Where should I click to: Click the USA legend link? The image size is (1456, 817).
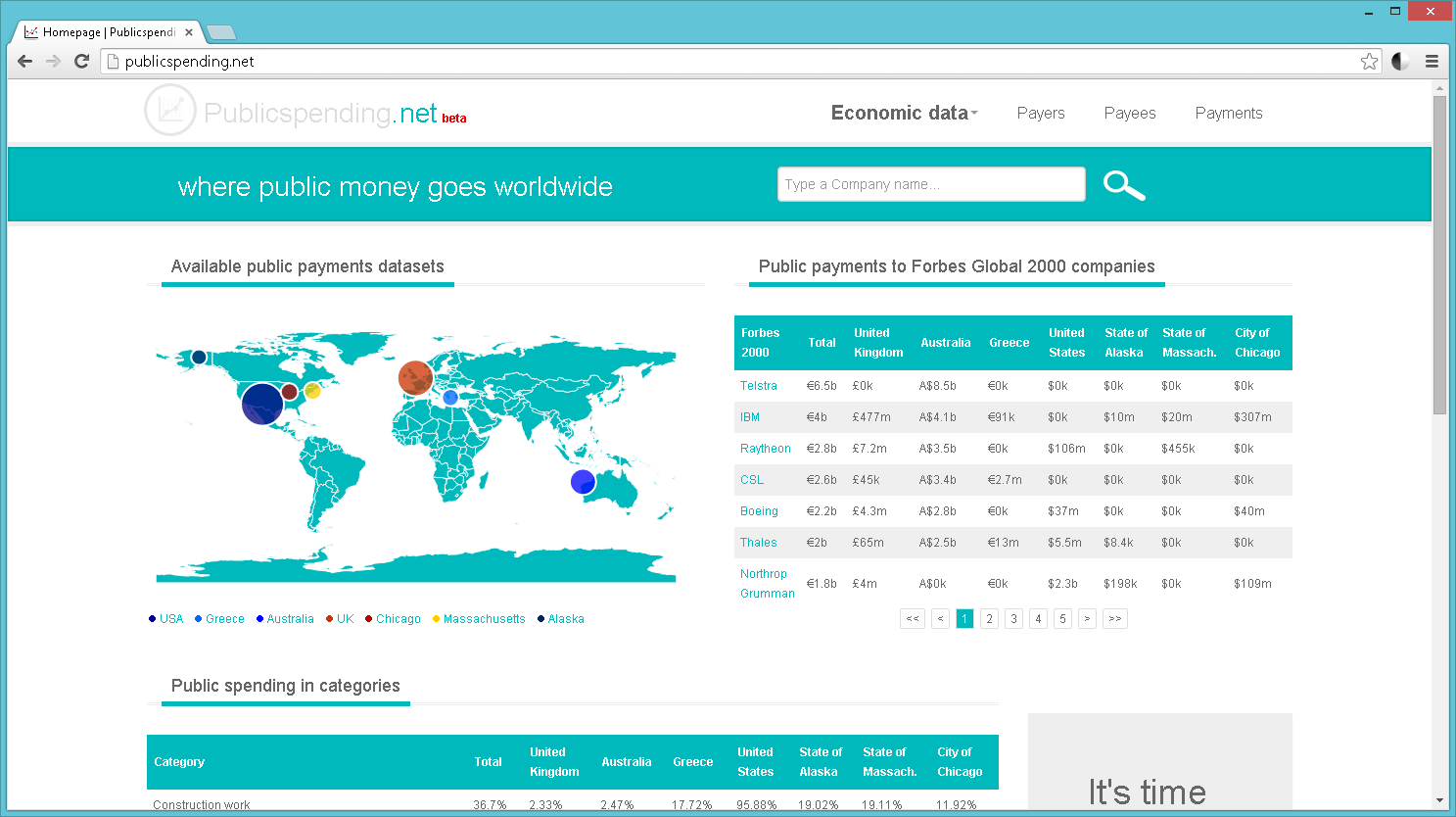click(x=171, y=619)
